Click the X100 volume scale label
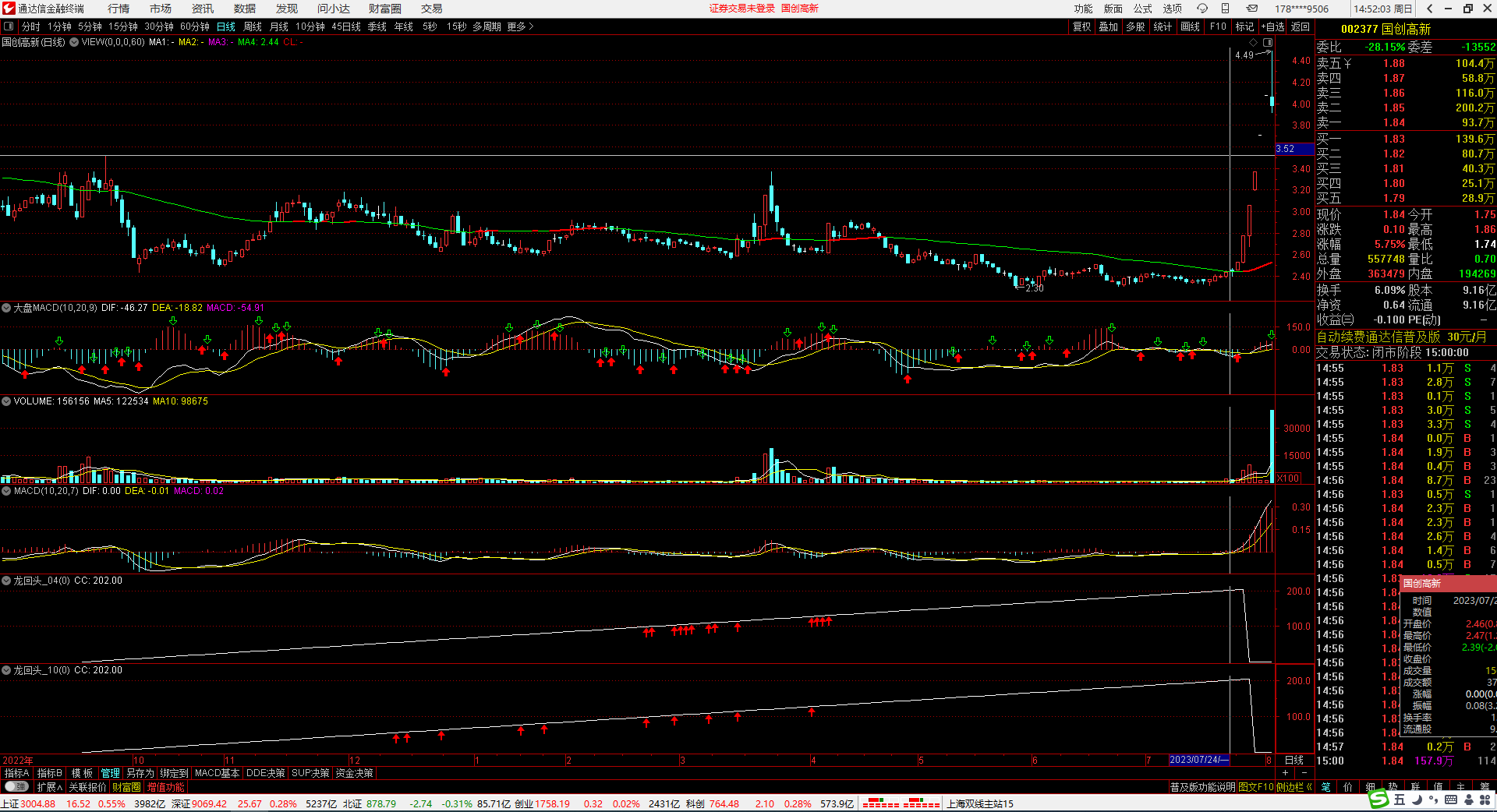This screenshot has width=1497, height=812. 1288,478
